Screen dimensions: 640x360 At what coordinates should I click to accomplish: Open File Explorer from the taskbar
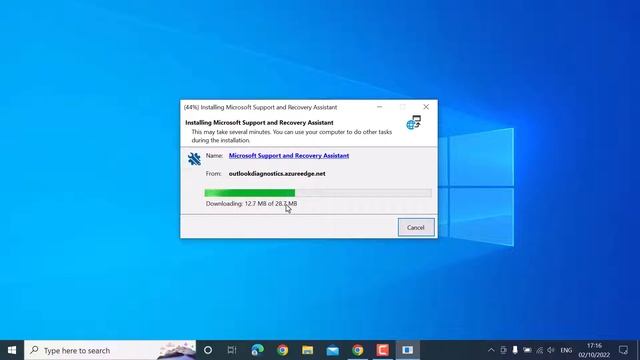pyautogui.click(x=307, y=350)
